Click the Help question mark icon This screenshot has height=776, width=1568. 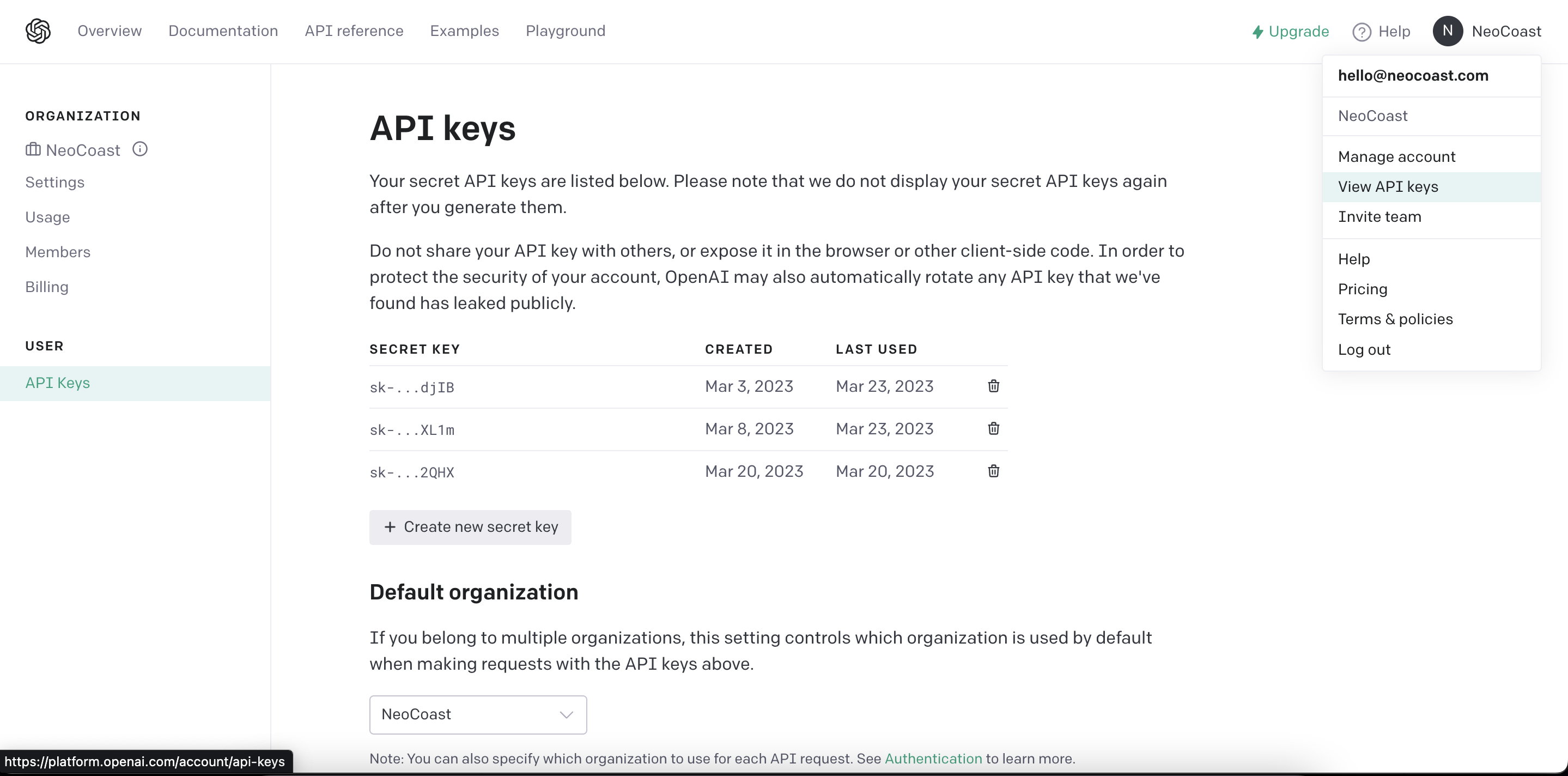(x=1362, y=32)
